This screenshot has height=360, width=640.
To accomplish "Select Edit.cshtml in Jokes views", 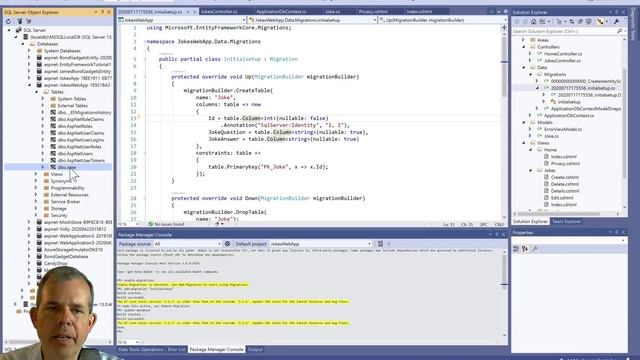I will 562,198.
